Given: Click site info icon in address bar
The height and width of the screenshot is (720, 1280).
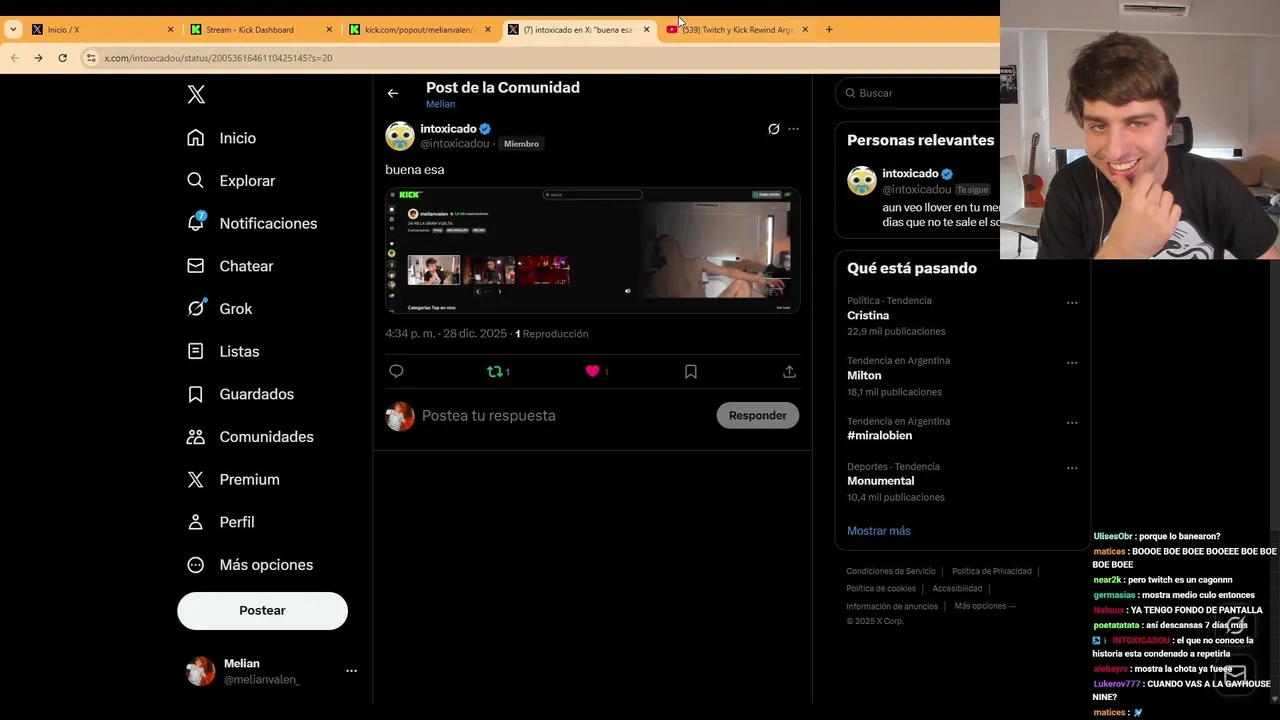Looking at the screenshot, I should click(x=91, y=58).
